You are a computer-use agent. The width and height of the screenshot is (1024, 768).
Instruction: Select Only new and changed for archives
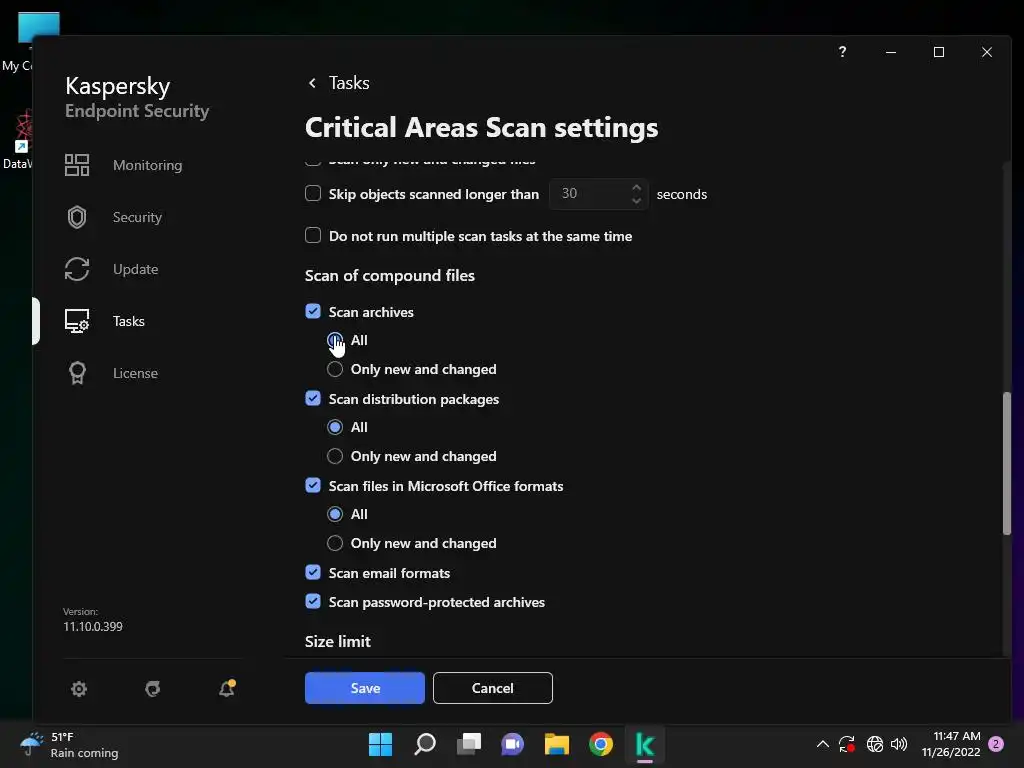tap(335, 369)
